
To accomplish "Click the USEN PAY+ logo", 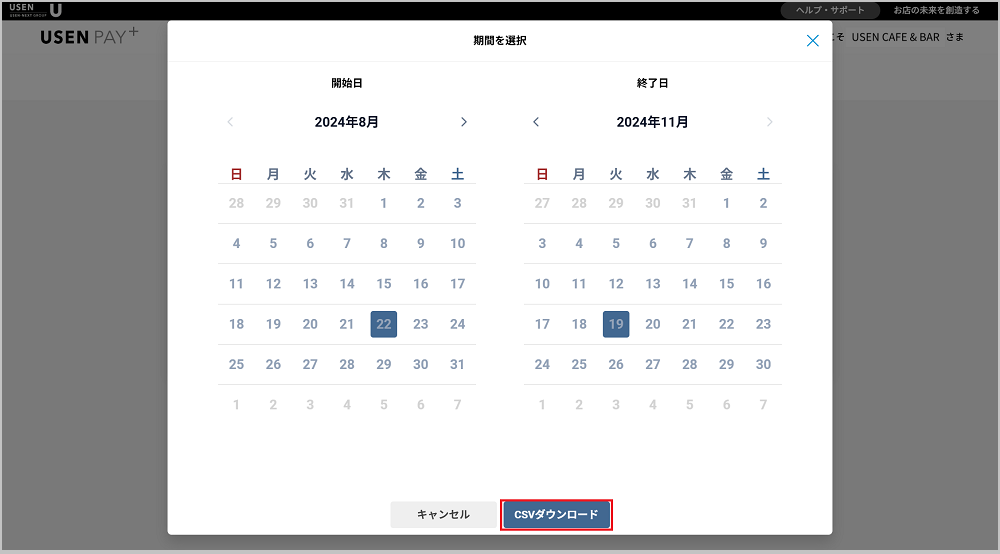I will click(90, 37).
